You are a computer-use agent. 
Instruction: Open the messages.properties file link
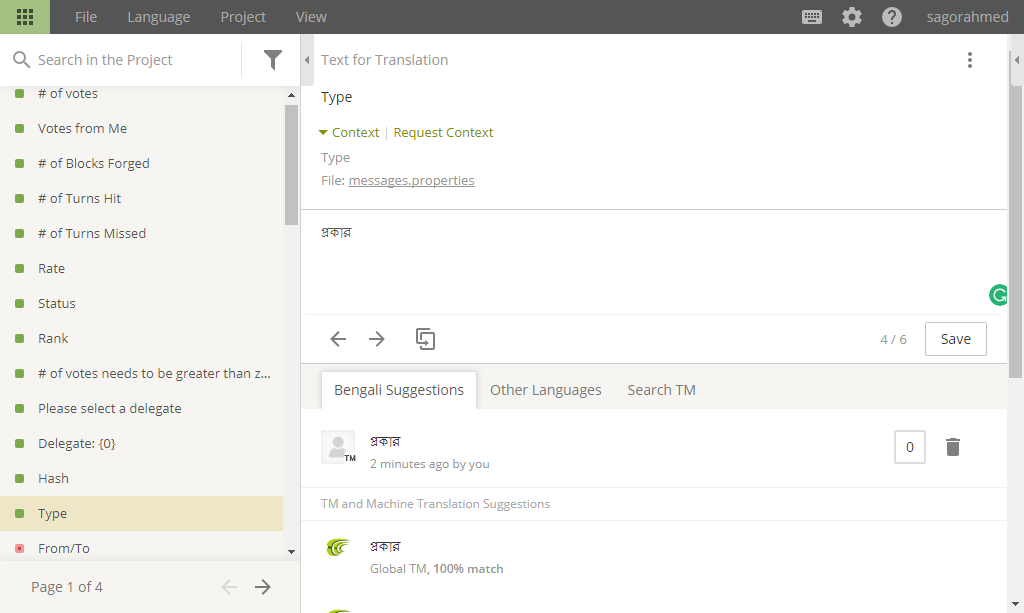pos(411,180)
